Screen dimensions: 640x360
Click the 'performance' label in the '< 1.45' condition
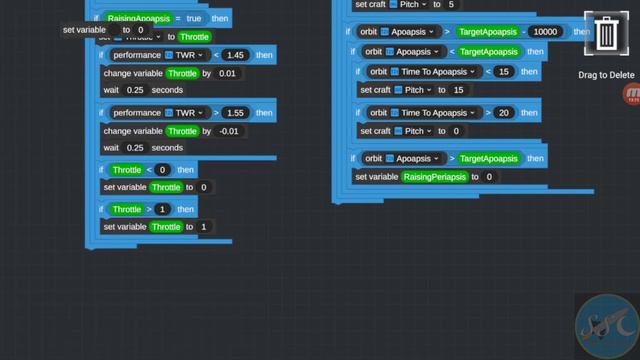pyautogui.click(x=137, y=55)
